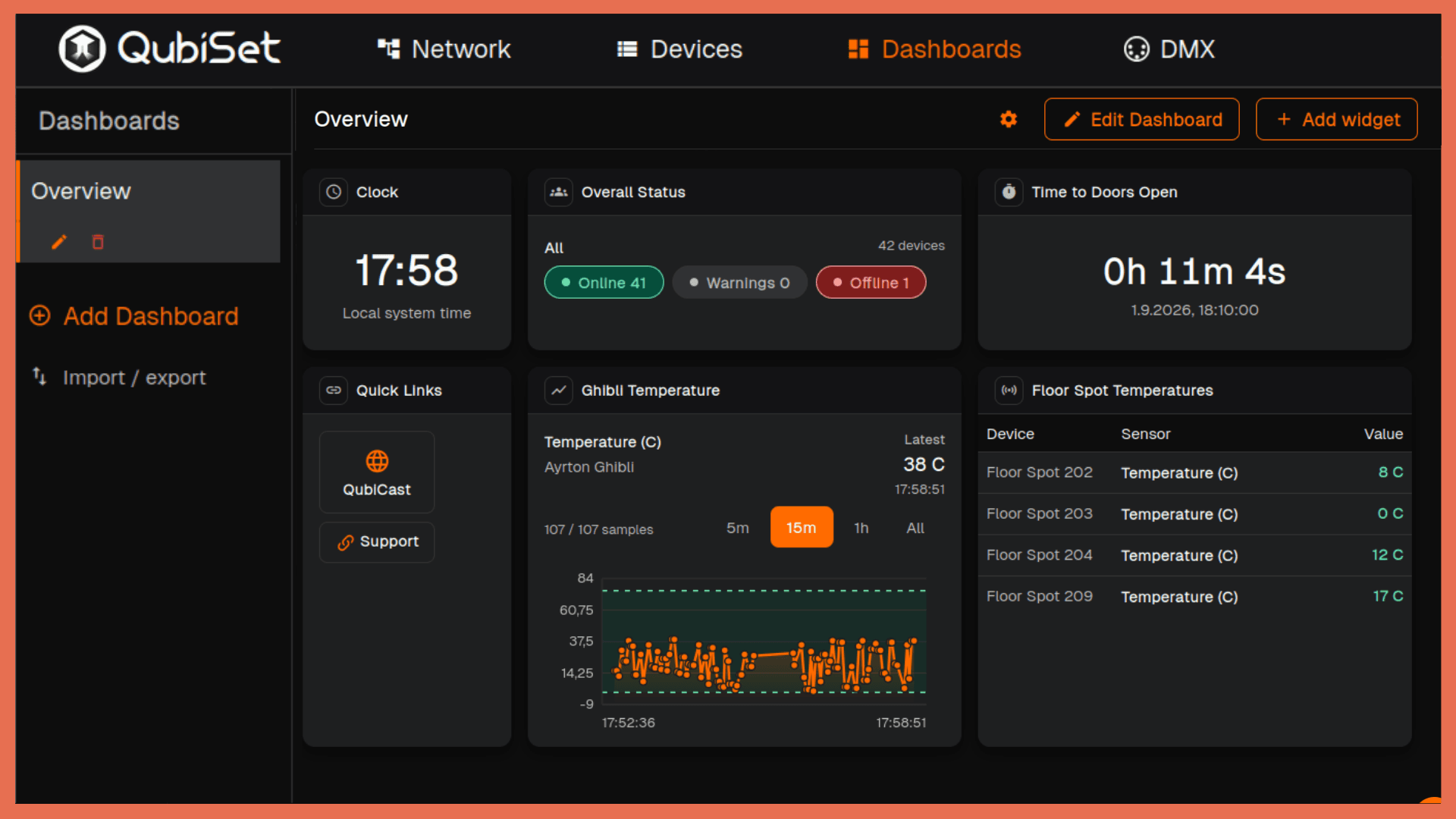Open the Support quick link
This screenshot has width=1456, height=819.
click(x=377, y=541)
